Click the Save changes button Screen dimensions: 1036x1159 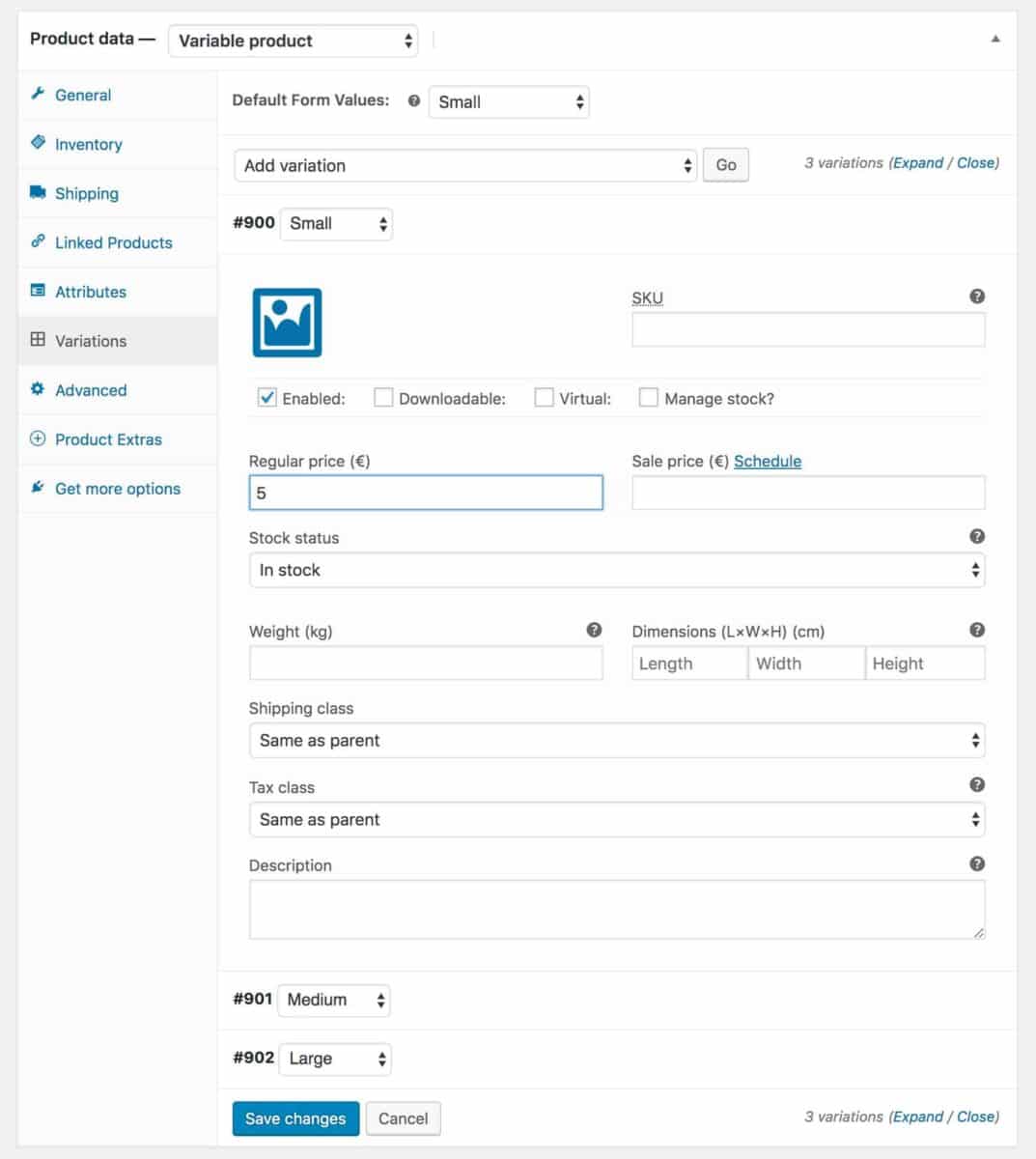pyautogui.click(x=295, y=1118)
